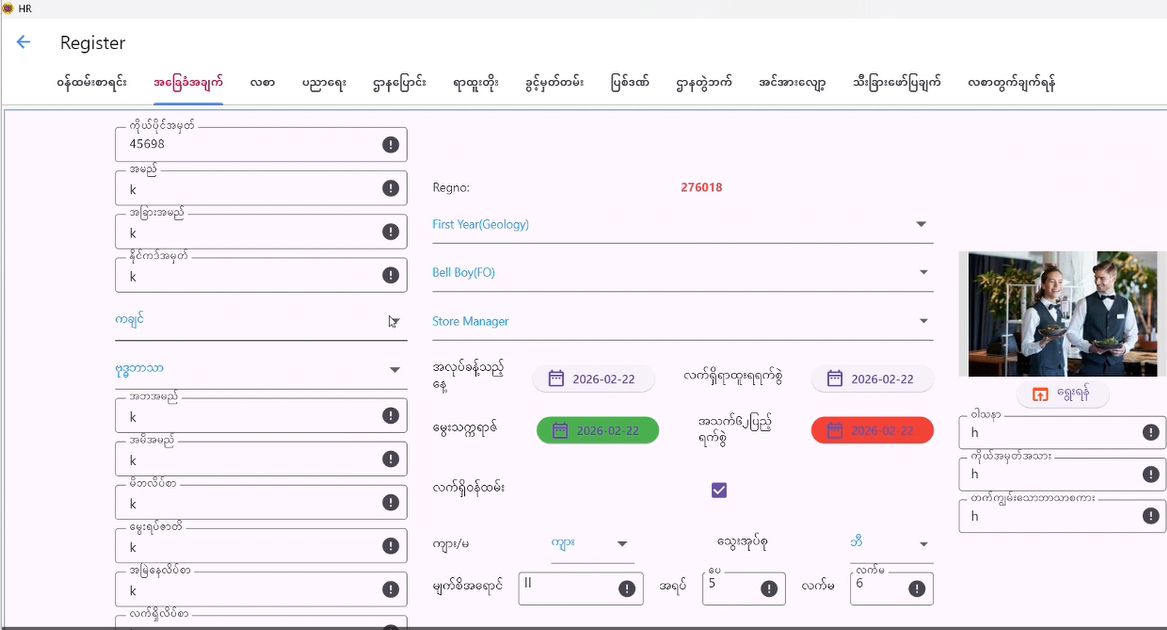Image resolution: width=1167 pixels, height=630 pixels.
Task: Pick the လက်ရှိရာထူးရရက်စွဲ date 2026-02-22
Action: click(872, 379)
